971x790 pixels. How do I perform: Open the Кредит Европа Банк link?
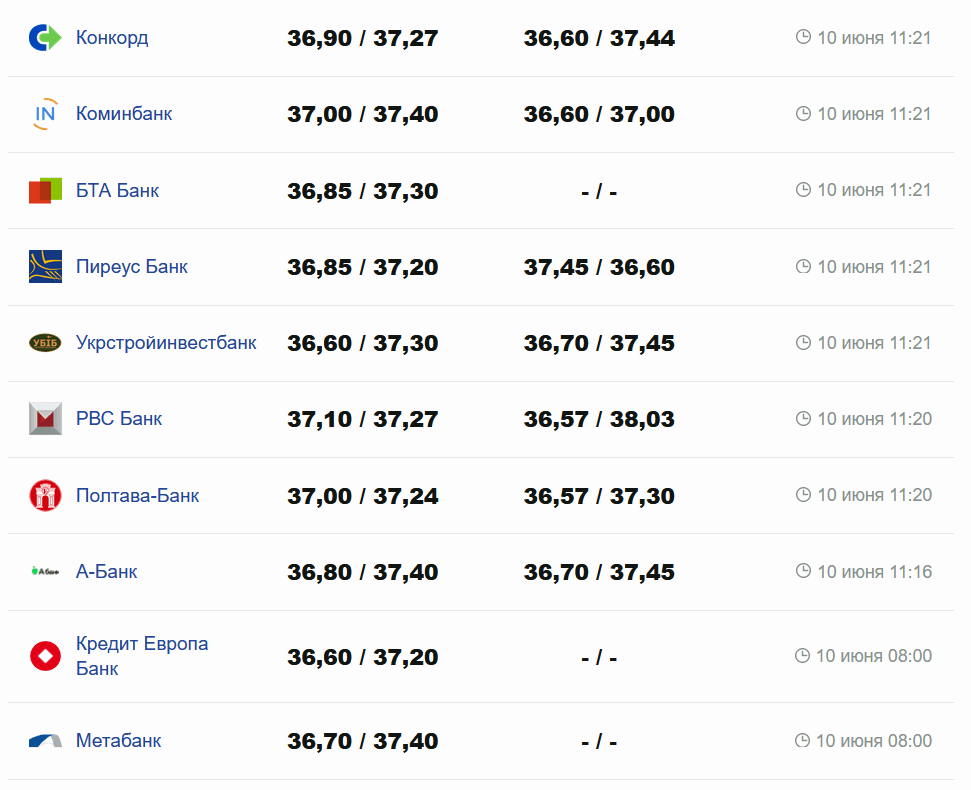coord(142,655)
